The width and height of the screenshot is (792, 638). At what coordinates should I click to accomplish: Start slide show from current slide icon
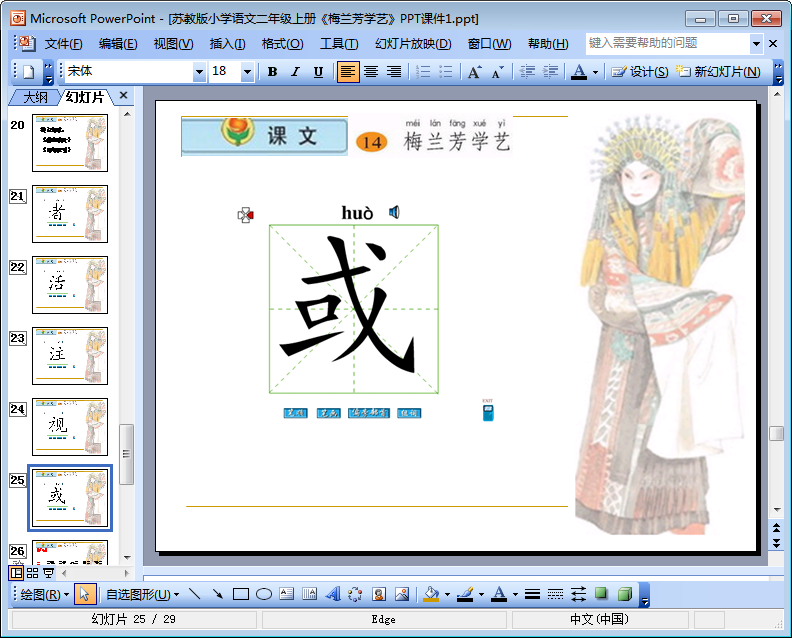pos(48,573)
